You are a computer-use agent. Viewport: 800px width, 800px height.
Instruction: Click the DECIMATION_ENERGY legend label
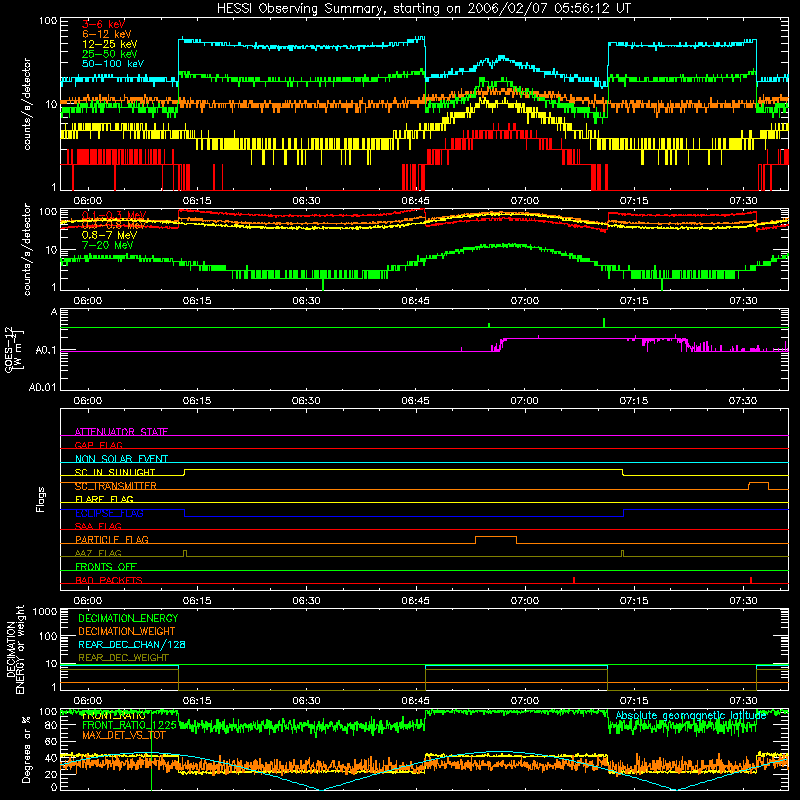(128, 618)
